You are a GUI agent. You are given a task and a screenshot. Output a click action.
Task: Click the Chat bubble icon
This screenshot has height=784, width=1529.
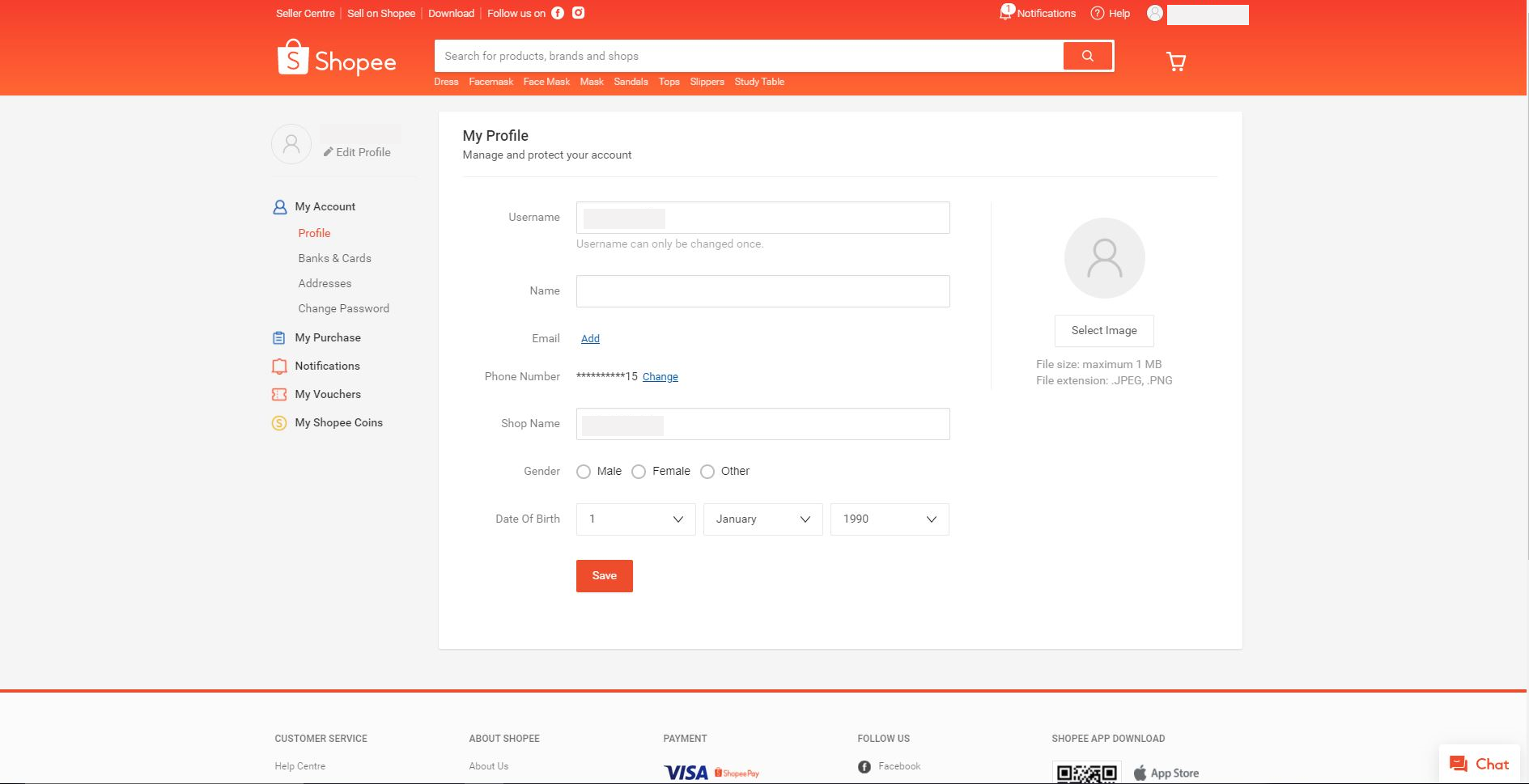[1459, 764]
